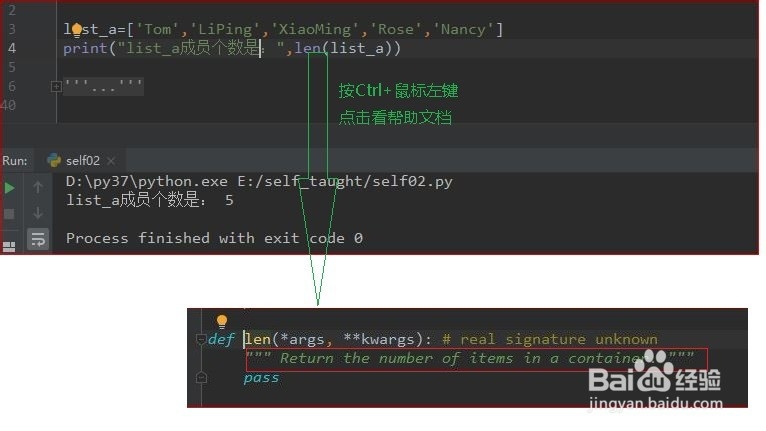
Task: Click the lightbulb above def len
Action: [222, 321]
